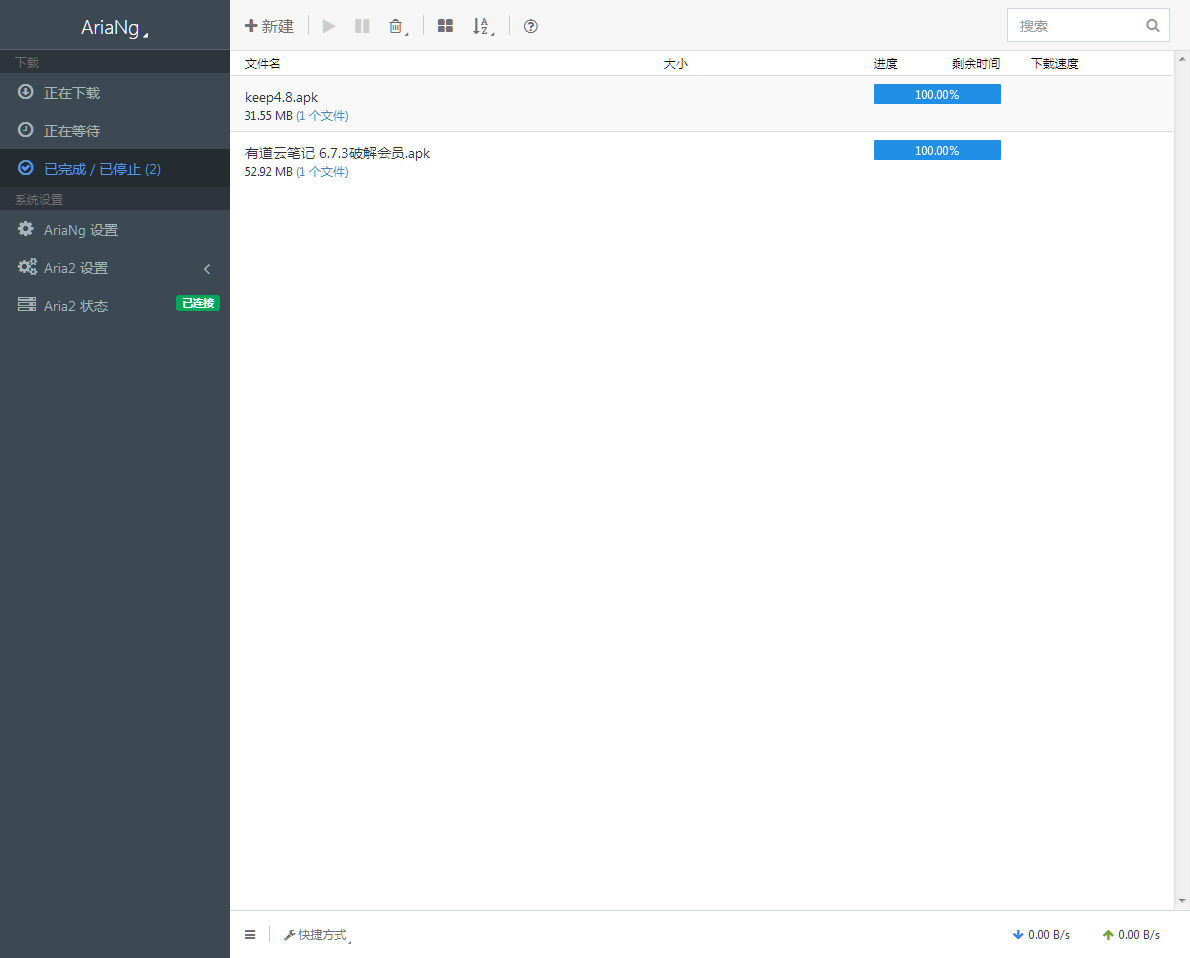Sort by 下载速度 column header
This screenshot has height=958, width=1190.
[1054, 64]
